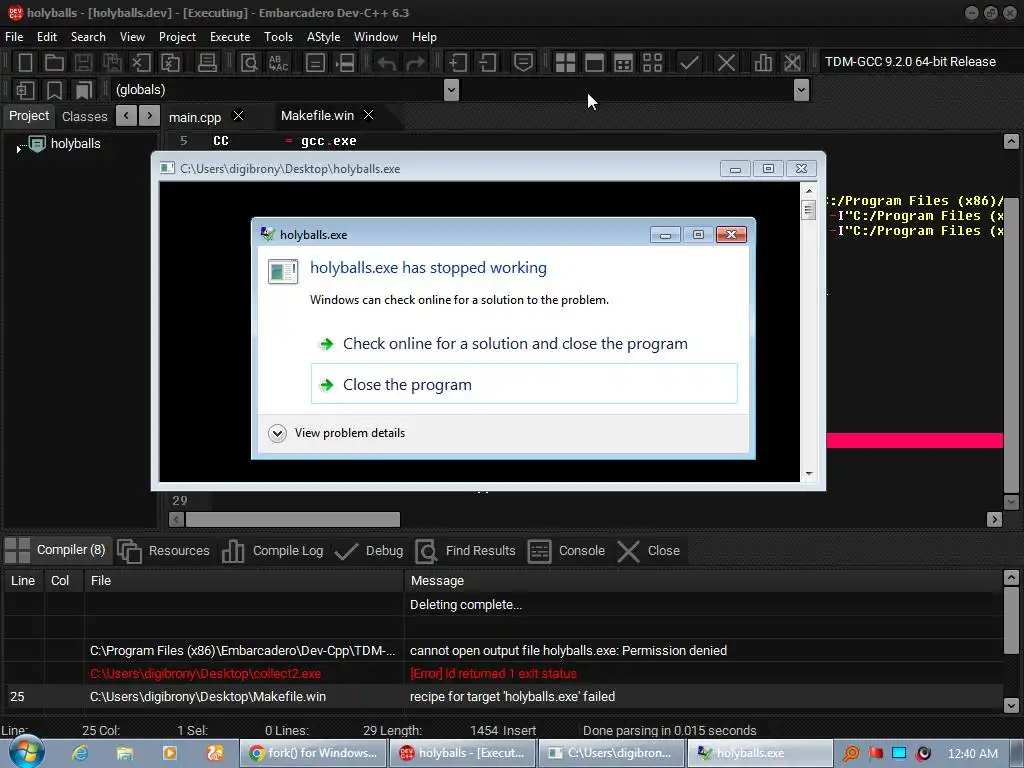
Task: Open the Debug bottom panel tab
Action: click(369, 551)
